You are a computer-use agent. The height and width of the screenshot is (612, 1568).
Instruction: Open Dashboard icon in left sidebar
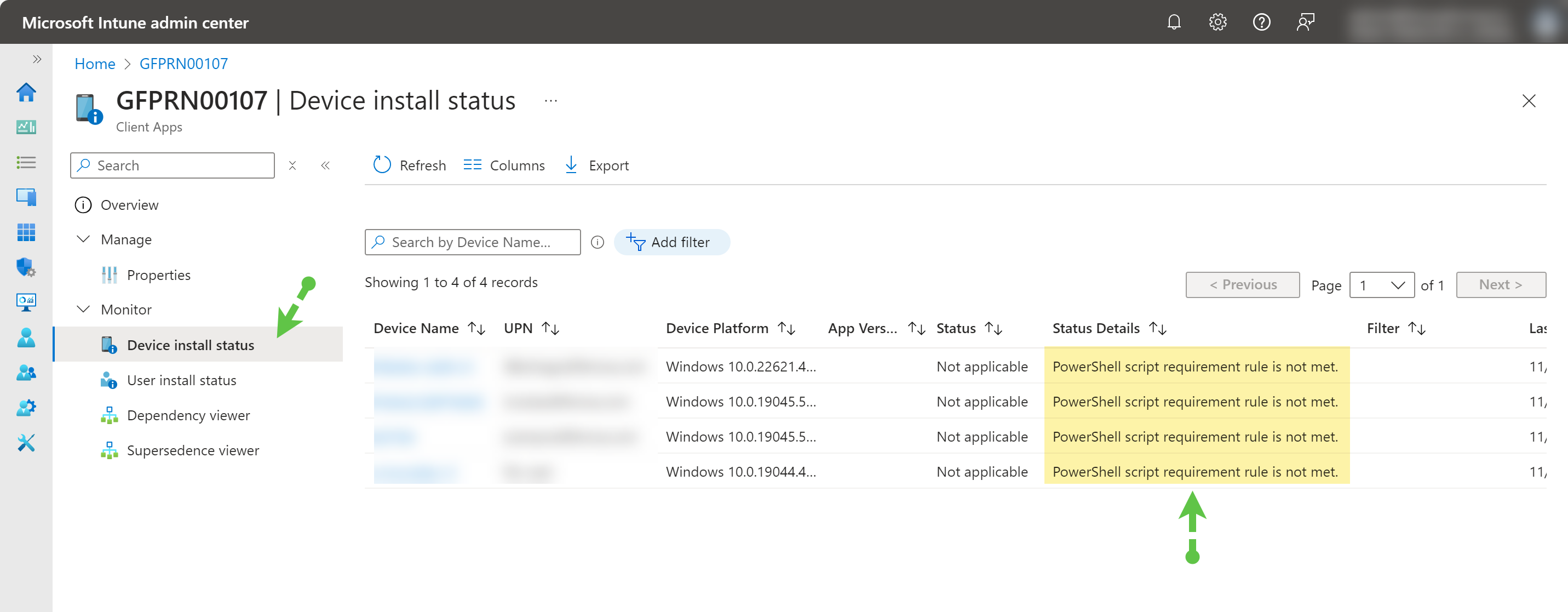26,127
